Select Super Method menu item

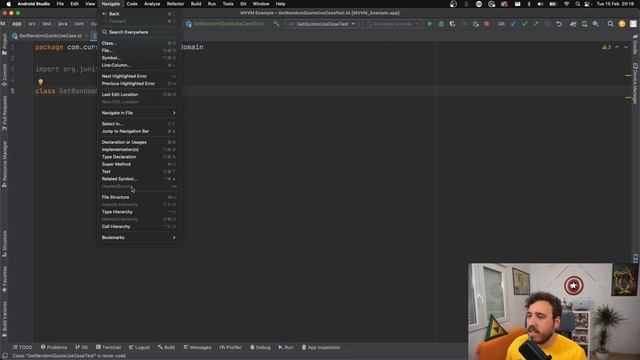pyautogui.click(x=139, y=164)
